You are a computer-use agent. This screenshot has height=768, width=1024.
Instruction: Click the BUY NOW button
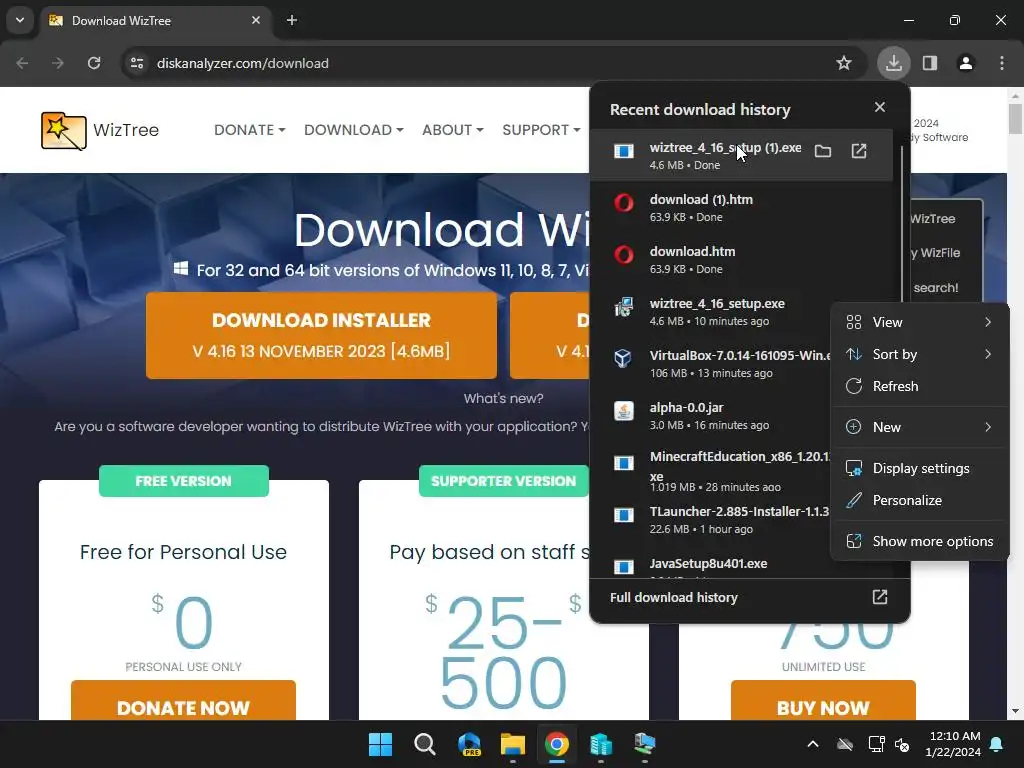coord(823,701)
